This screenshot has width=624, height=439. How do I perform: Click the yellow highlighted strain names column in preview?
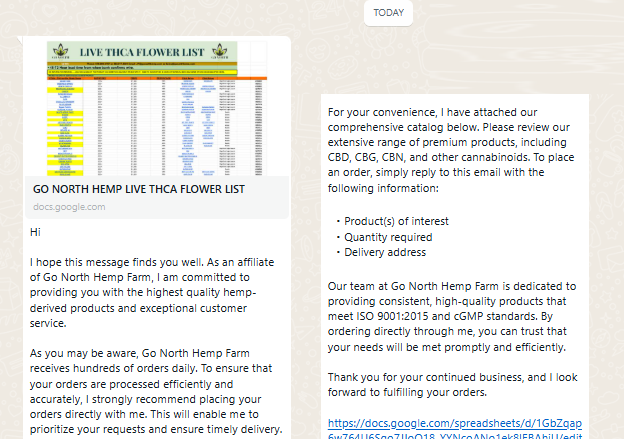[65, 128]
